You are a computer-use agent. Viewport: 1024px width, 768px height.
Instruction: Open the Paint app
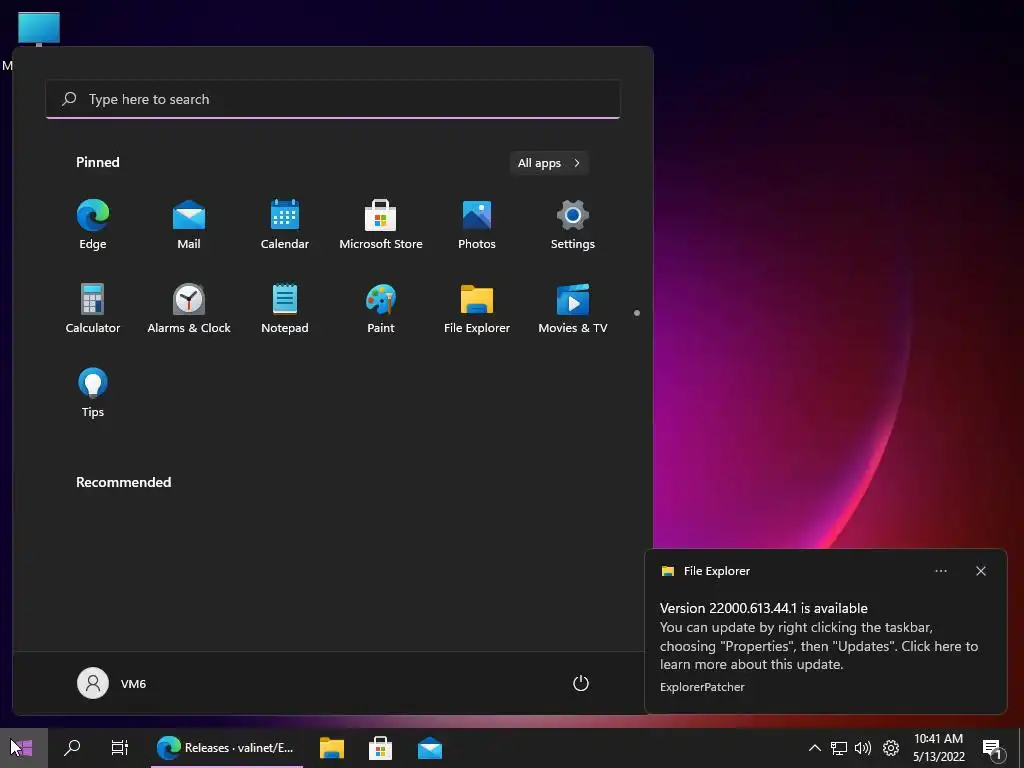[381, 310]
